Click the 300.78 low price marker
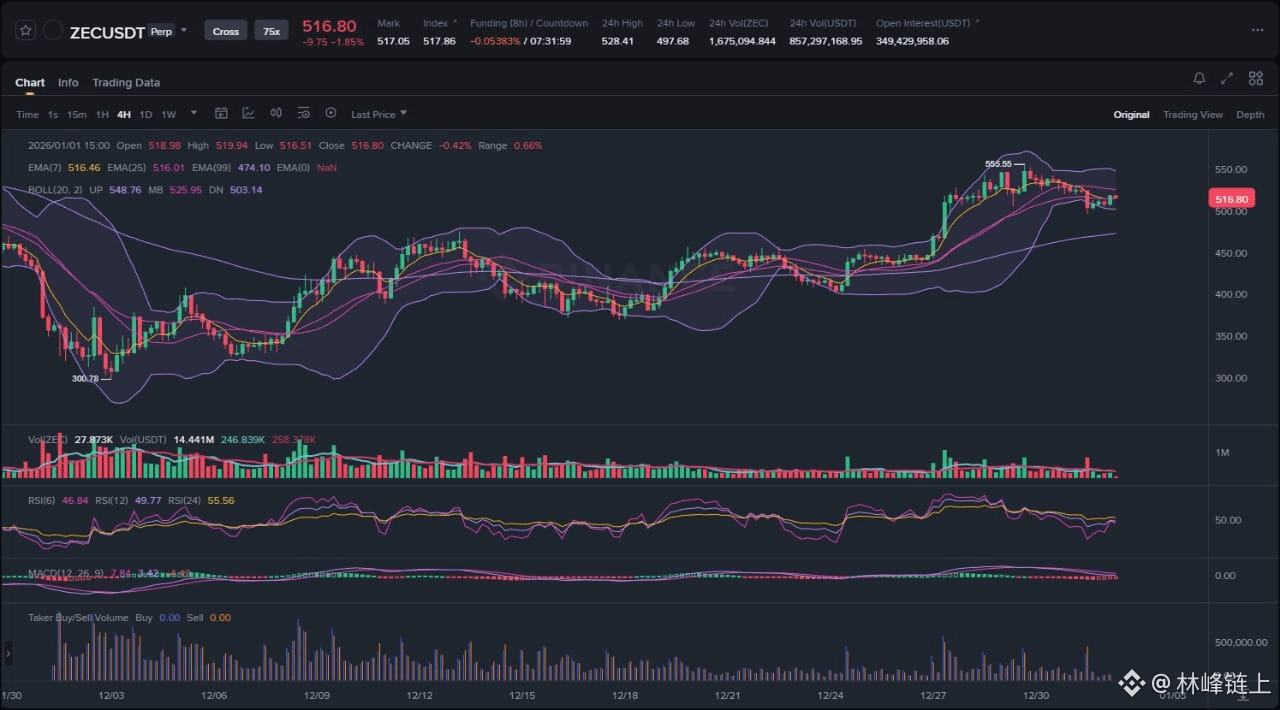Image resolution: width=1280 pixels, height=710 pixels. point(85,379)
